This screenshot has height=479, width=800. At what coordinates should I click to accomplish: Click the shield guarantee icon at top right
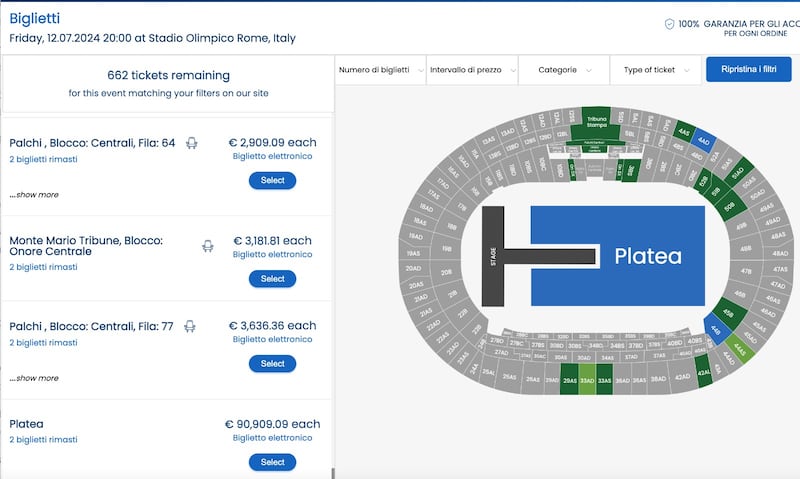coord(669,24)
